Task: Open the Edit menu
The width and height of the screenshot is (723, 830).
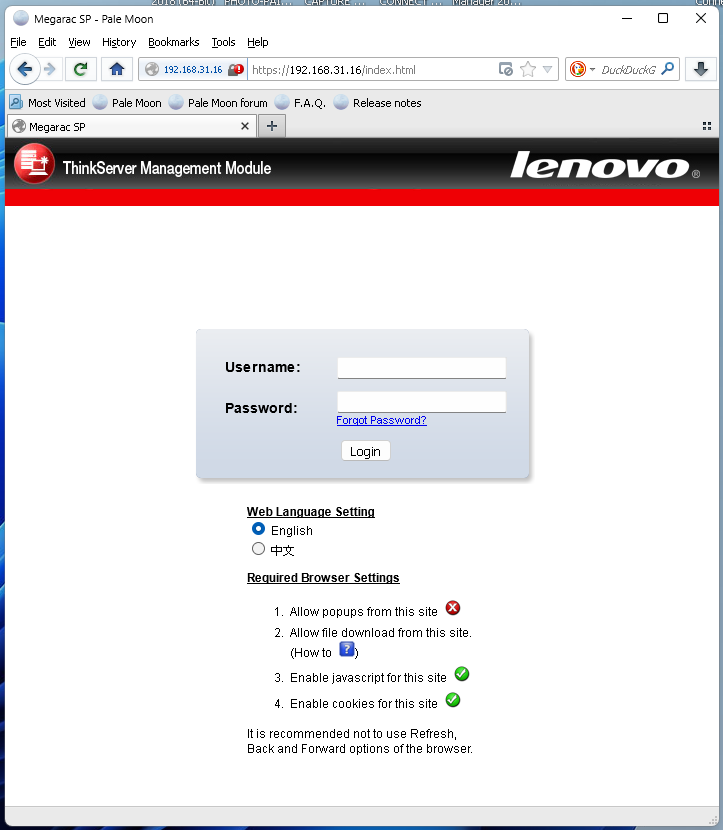Action: tap(47, 42)
